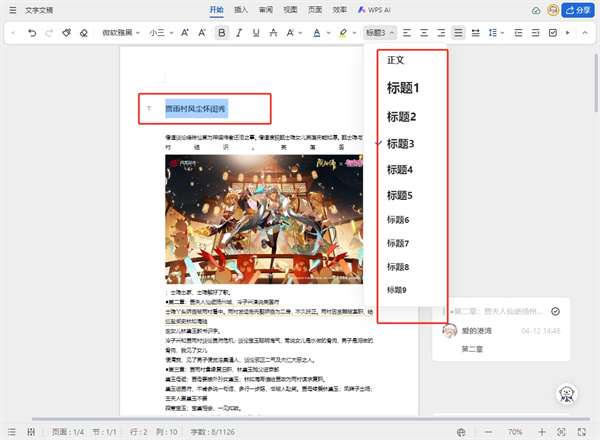Align text to the right
The height and width of the screenshot is (440, 600).
pos(441,33)
